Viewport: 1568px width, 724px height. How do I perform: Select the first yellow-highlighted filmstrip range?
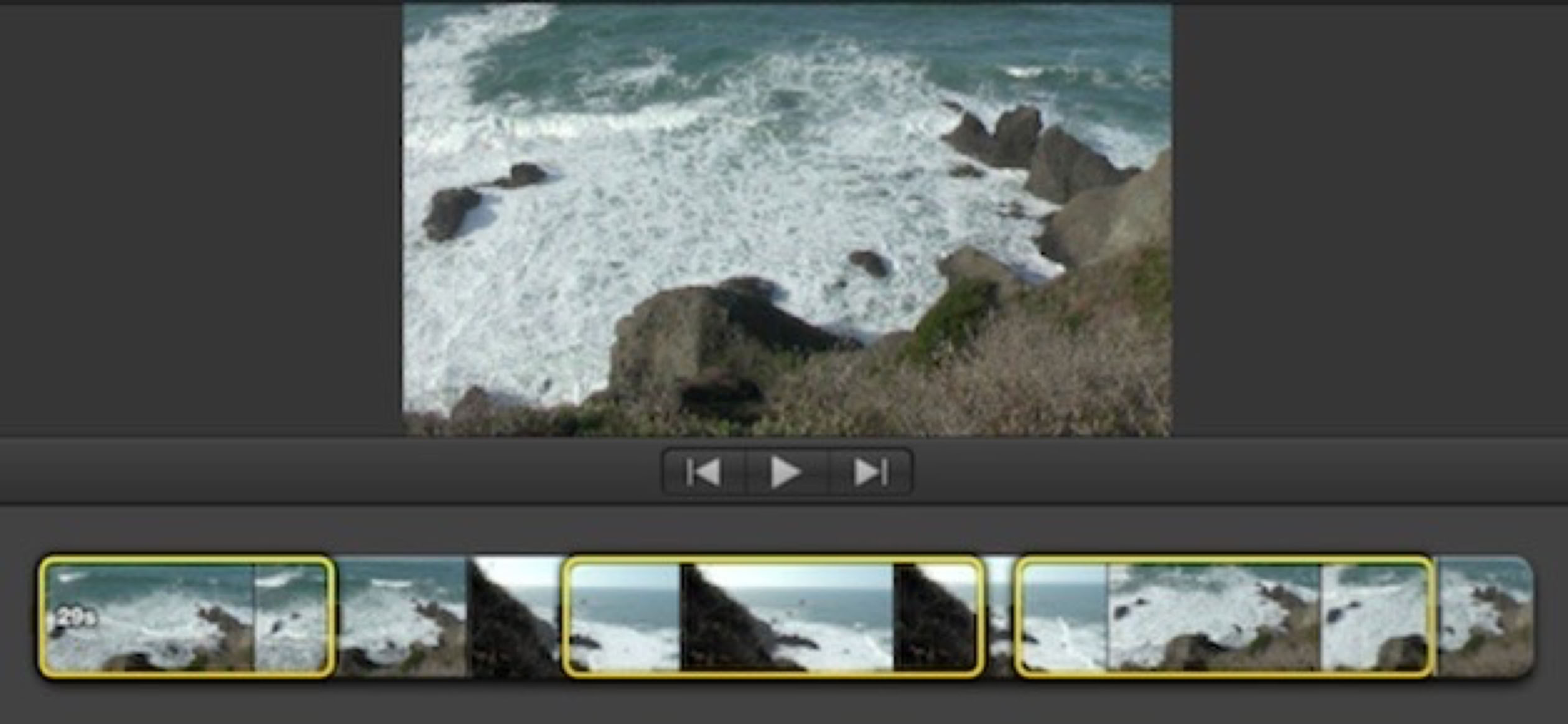[x=187, y=616]
